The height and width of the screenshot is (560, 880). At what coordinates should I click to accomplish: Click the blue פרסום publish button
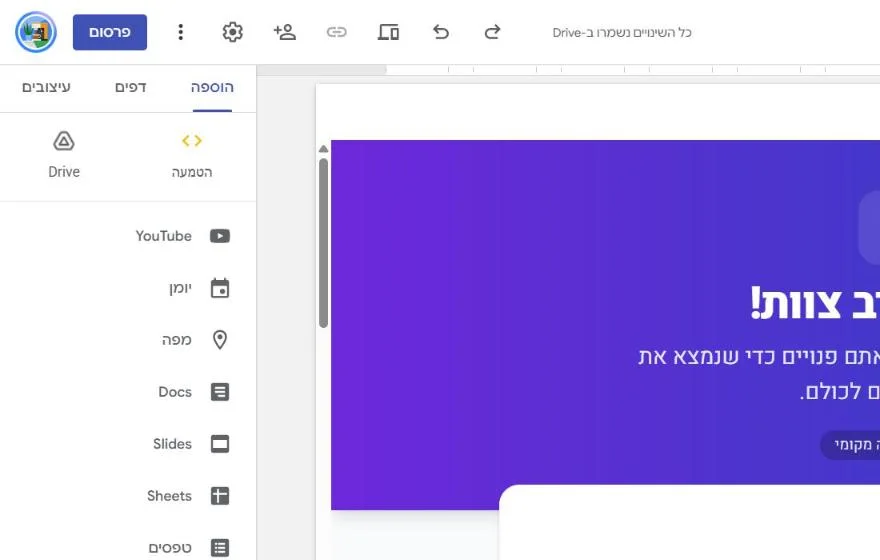tap(110, 32)
